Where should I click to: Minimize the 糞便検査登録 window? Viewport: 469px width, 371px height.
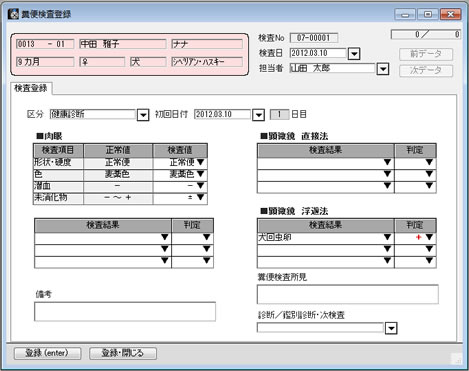[405, 14]
